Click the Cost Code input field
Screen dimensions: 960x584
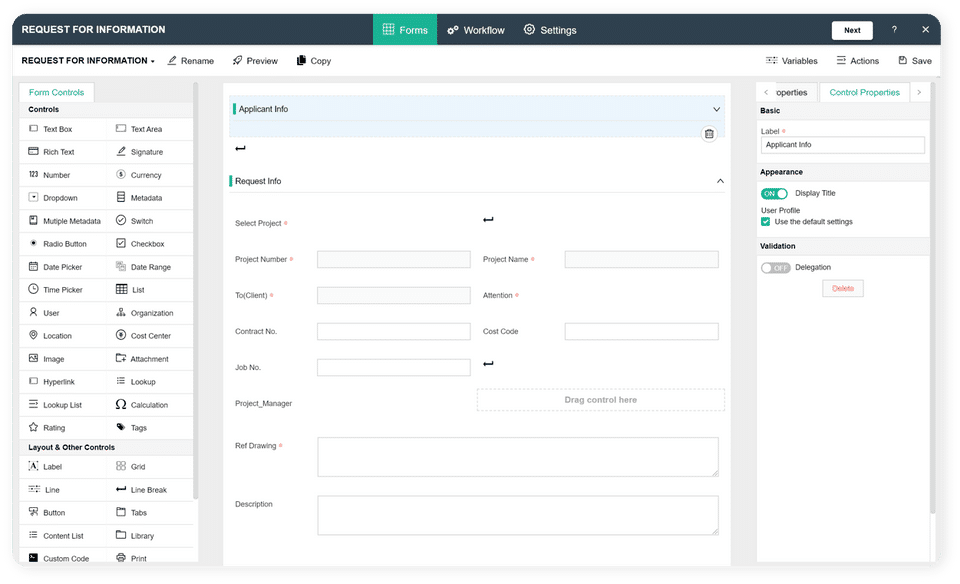pos(642,331)
